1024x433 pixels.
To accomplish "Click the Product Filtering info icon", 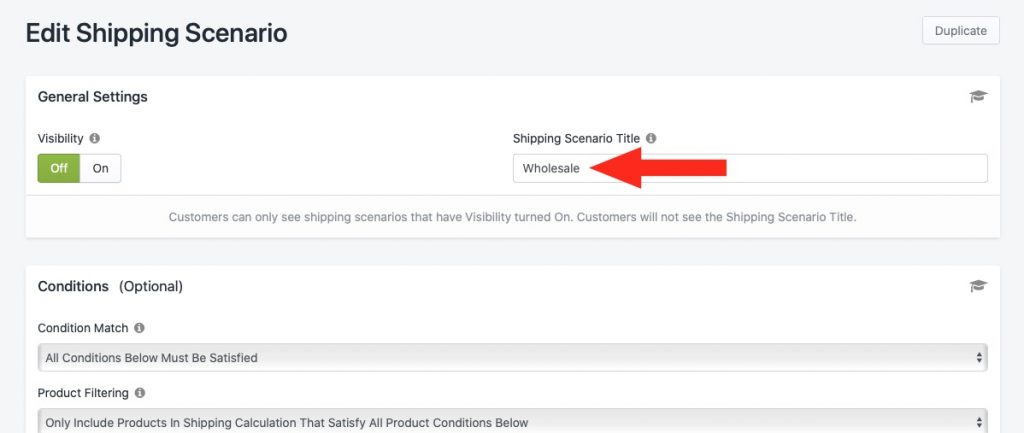I will [140, 393].
